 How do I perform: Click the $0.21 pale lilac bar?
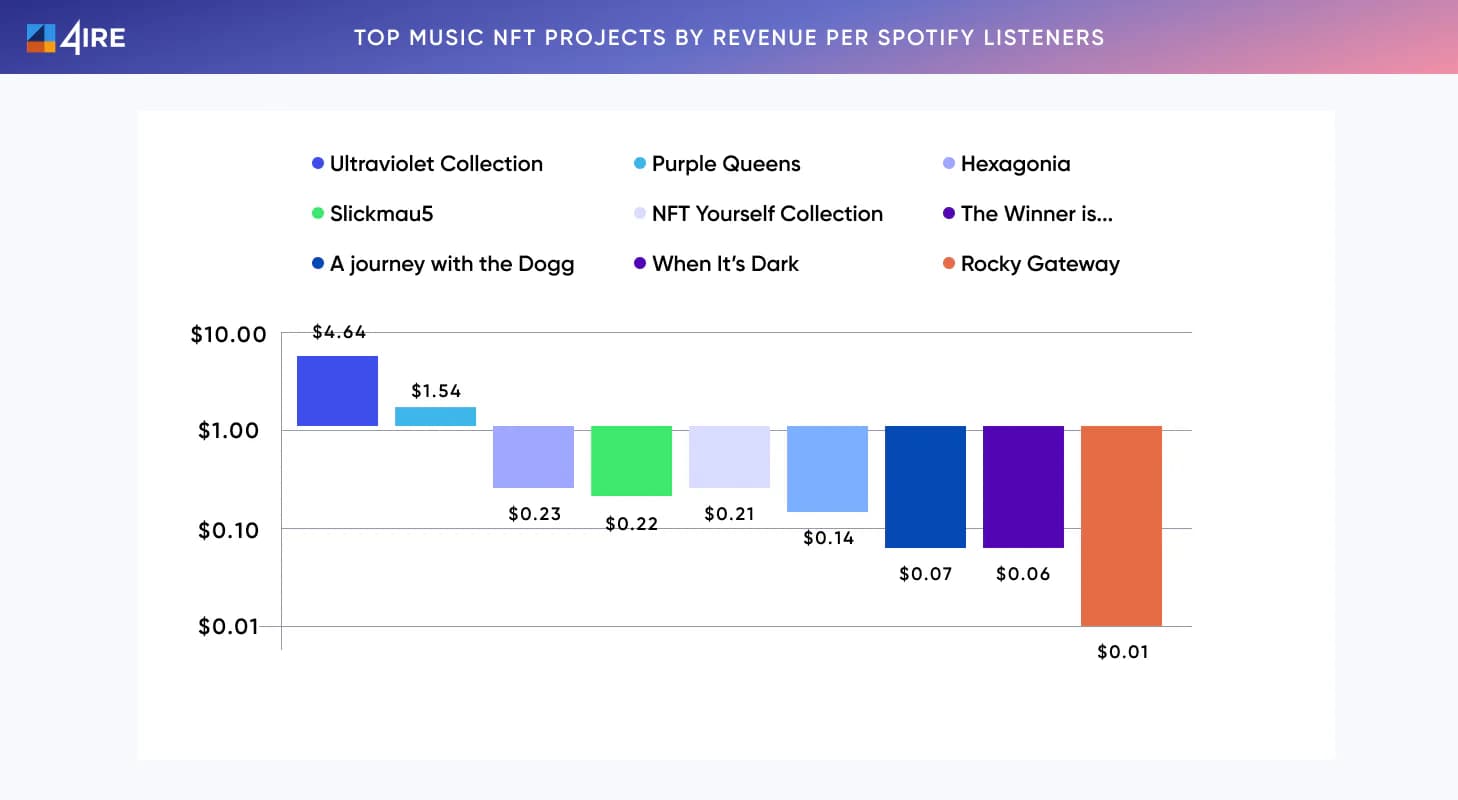(x=729, y=457)
